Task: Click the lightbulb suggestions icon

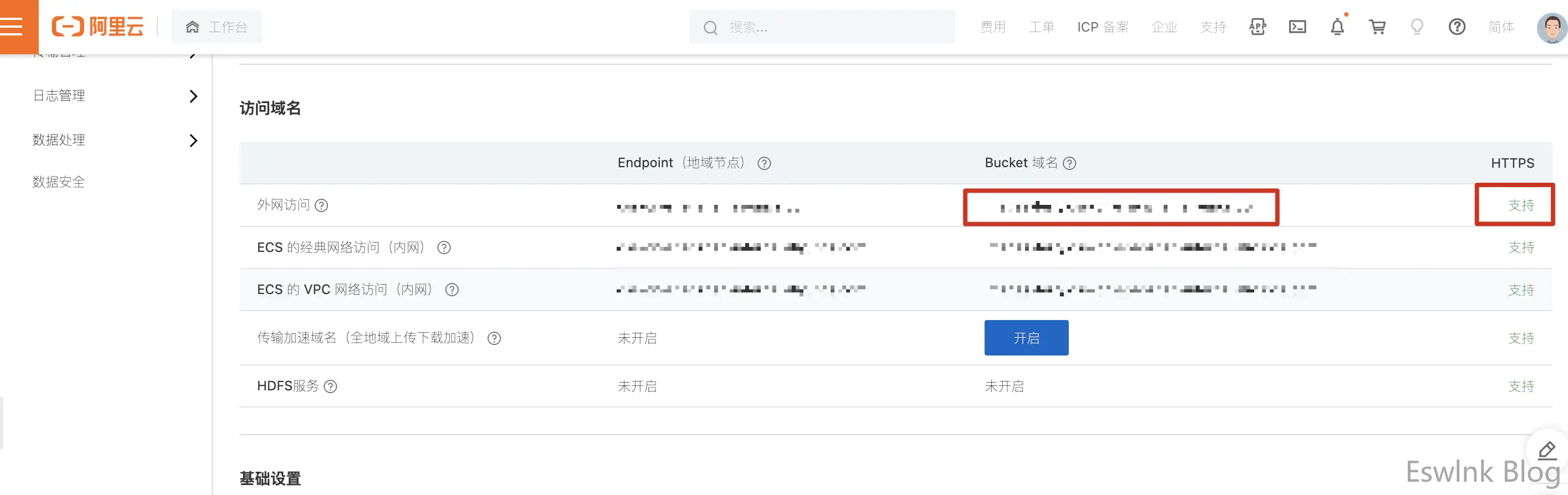Action: pos(1417,27)
